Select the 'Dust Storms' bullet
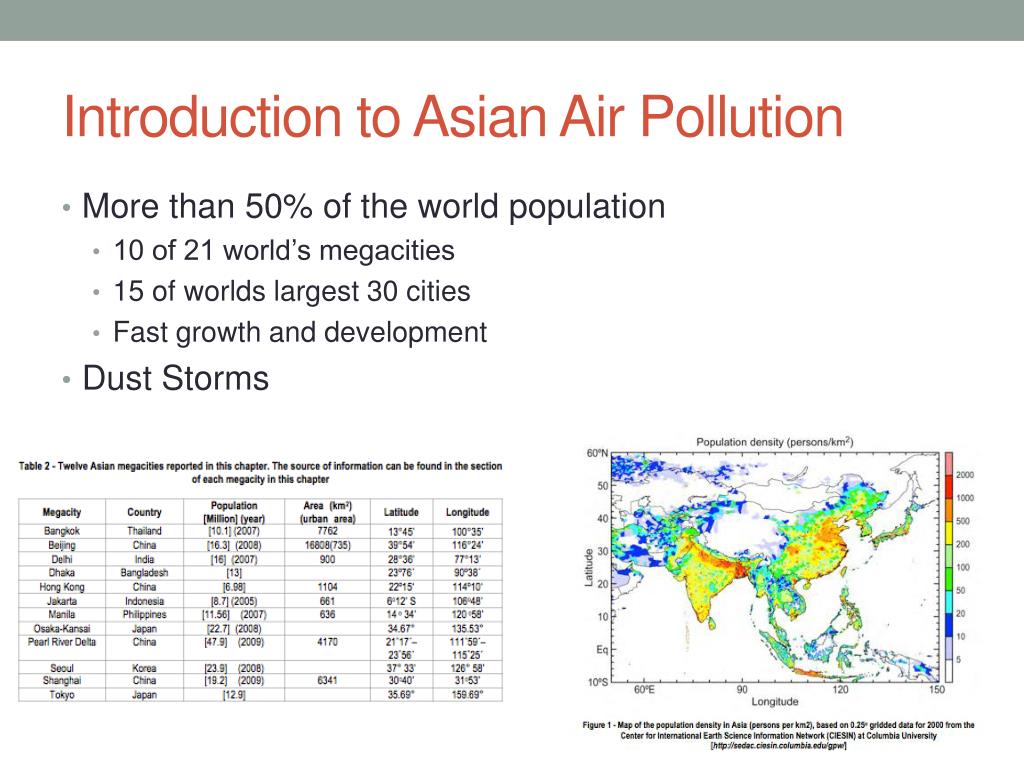 click(176, 378)
